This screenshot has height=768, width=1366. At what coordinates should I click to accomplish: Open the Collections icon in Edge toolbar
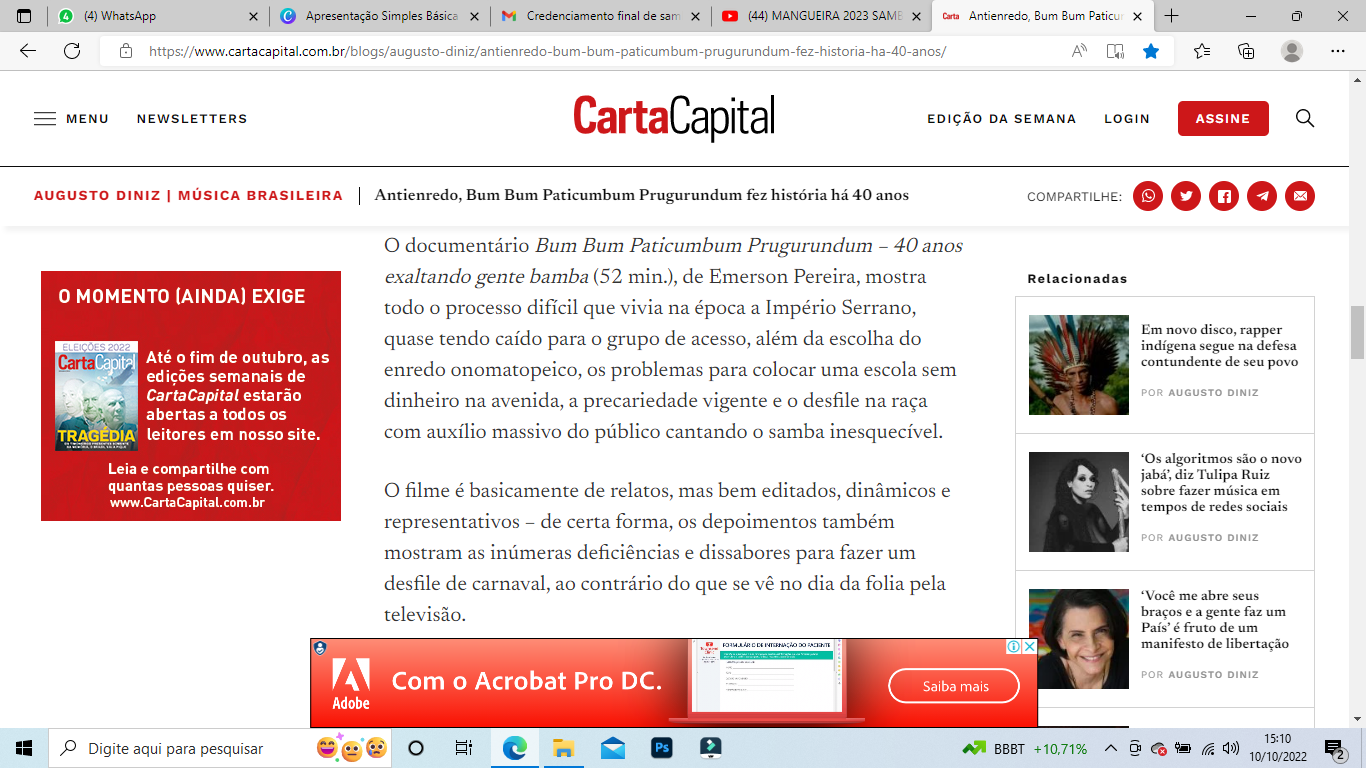[1246, 51]
